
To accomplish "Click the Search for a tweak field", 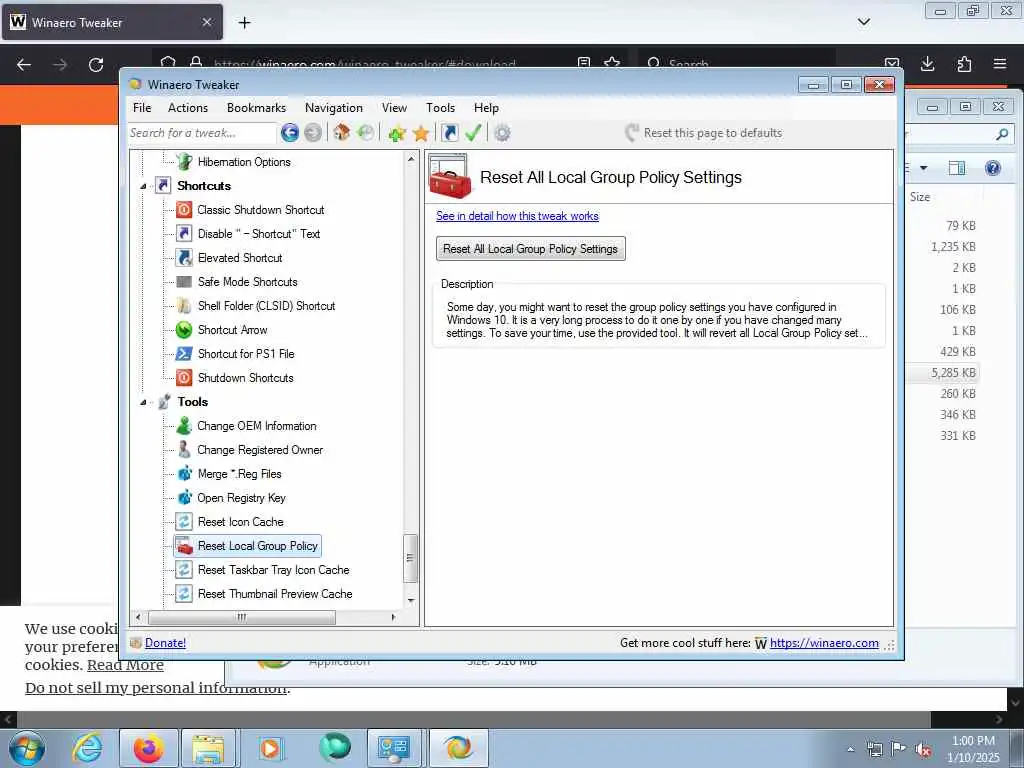I will coord(202,133).
